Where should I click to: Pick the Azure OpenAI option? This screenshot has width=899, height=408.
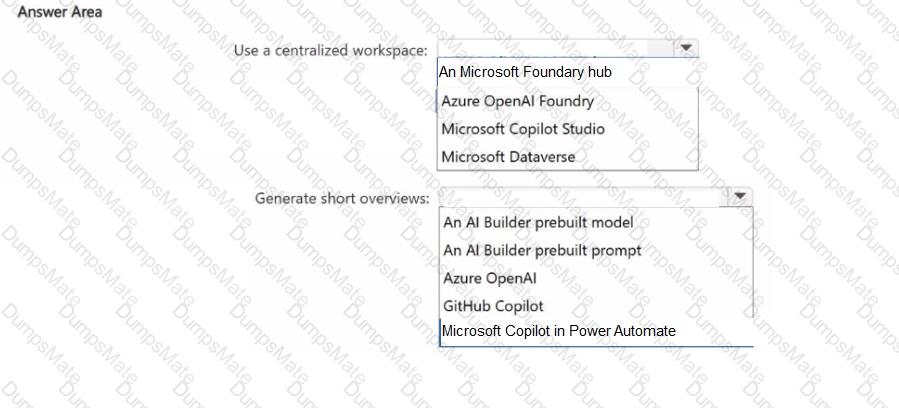(489, 278)
